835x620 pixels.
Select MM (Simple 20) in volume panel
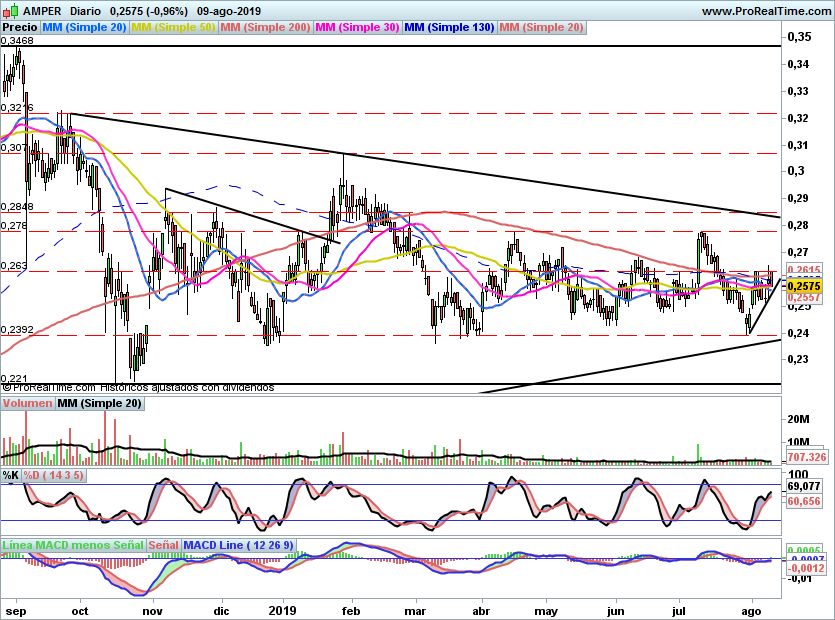[x=99, y=404]
